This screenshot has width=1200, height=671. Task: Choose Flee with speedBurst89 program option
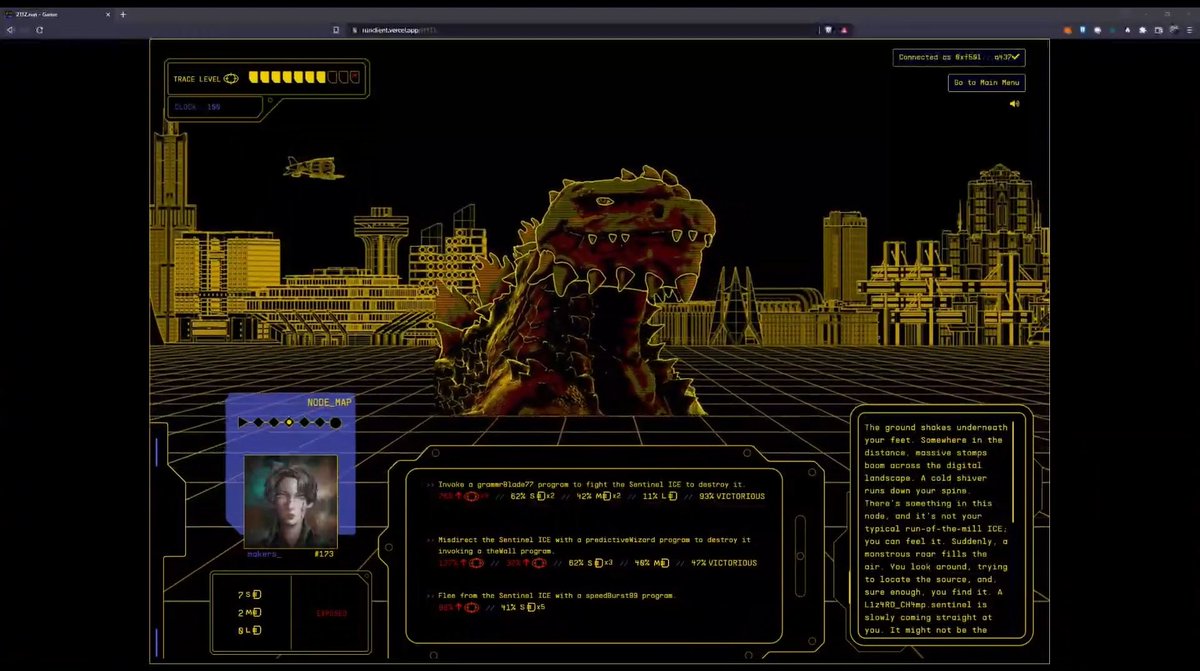[x=552, y=601]
